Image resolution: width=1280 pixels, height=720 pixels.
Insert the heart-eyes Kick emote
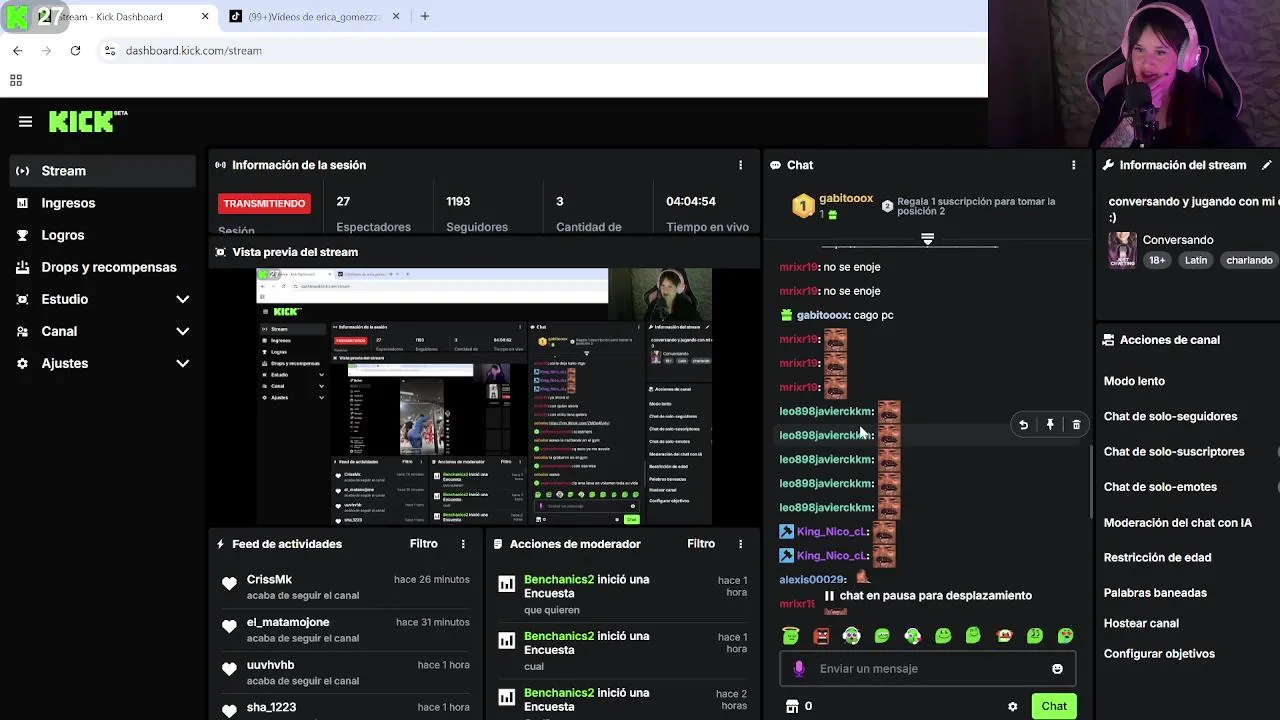tap(1066, 635)
